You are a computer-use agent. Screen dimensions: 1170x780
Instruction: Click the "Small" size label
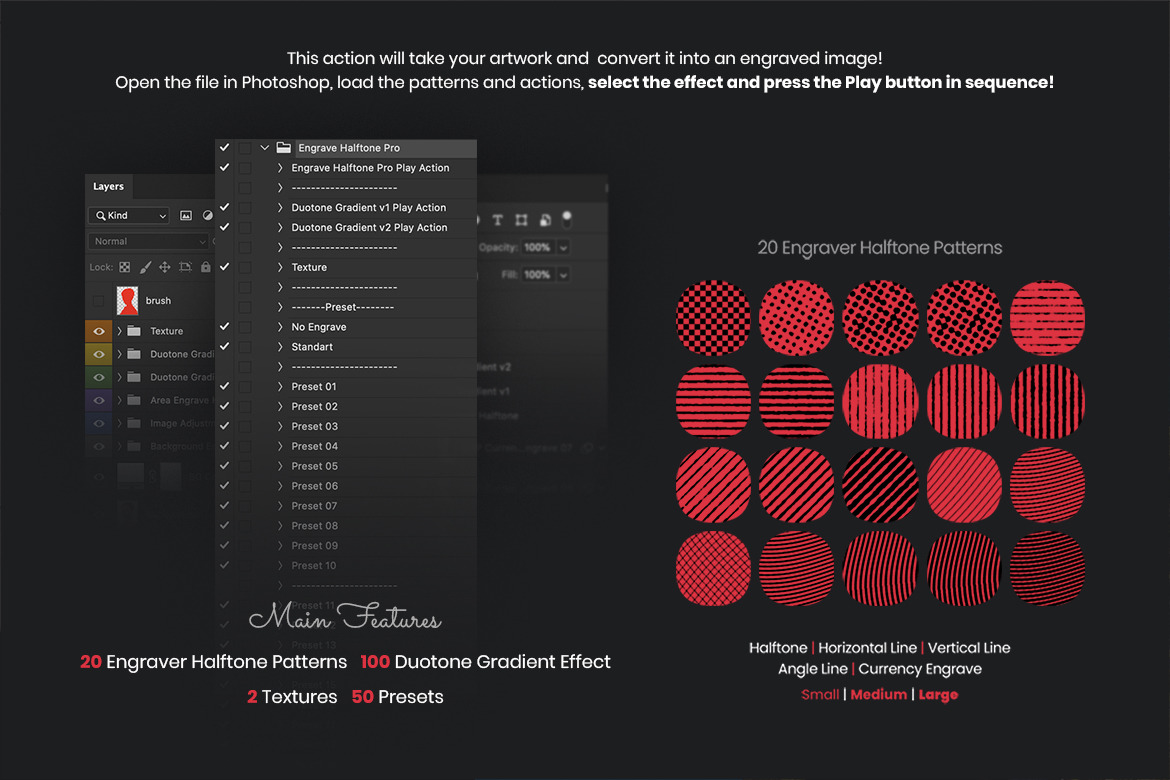[x=820, y=695]
